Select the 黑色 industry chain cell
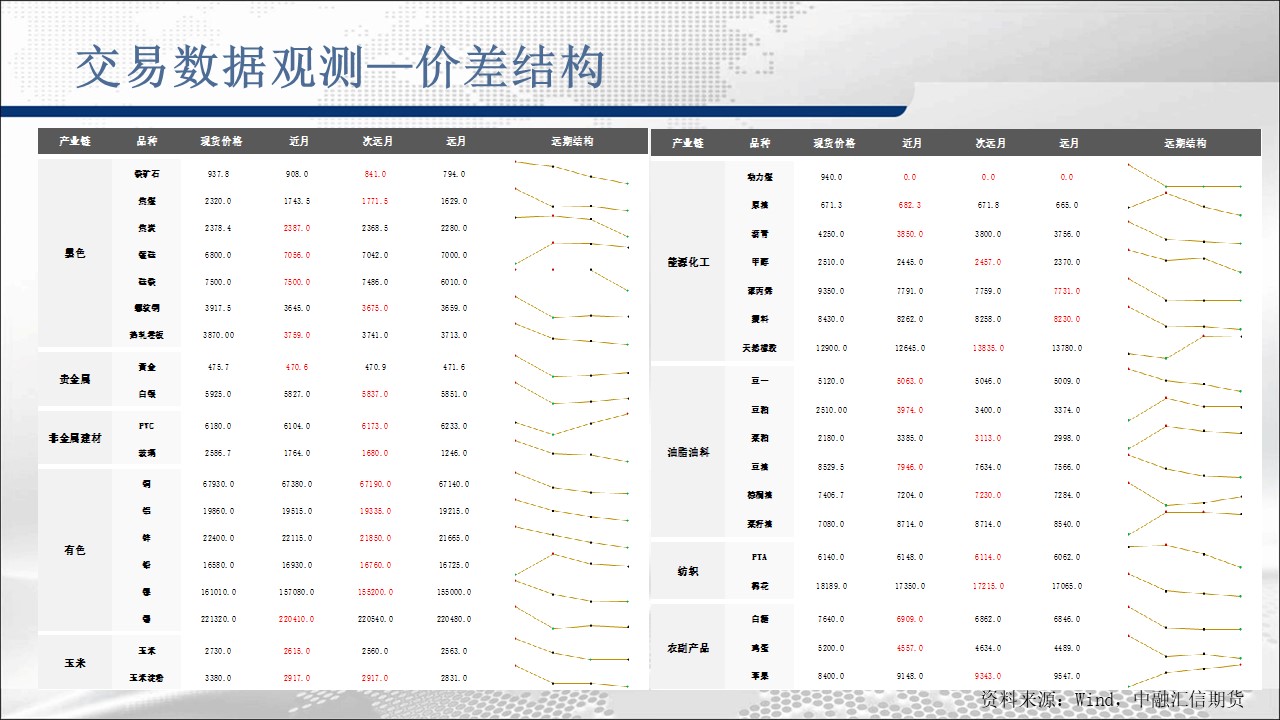 click(x=75, y=253)
